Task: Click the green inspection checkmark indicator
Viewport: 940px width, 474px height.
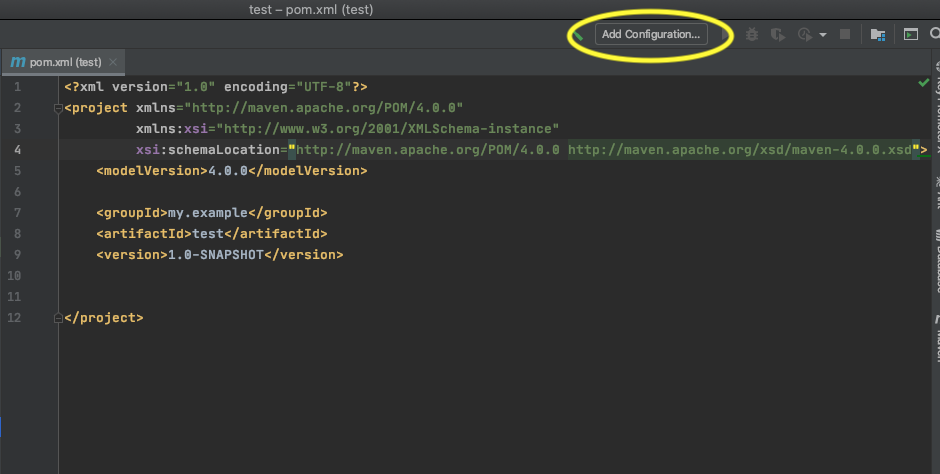Action: (x=924, y=83)
